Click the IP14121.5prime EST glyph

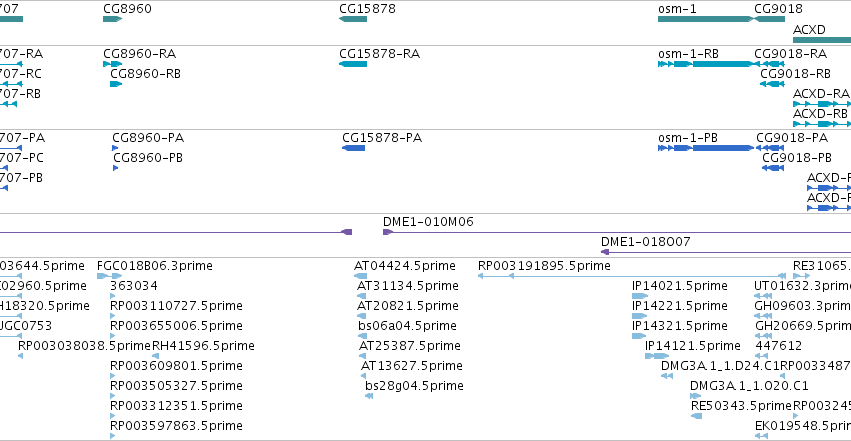[x=657, y=356]
